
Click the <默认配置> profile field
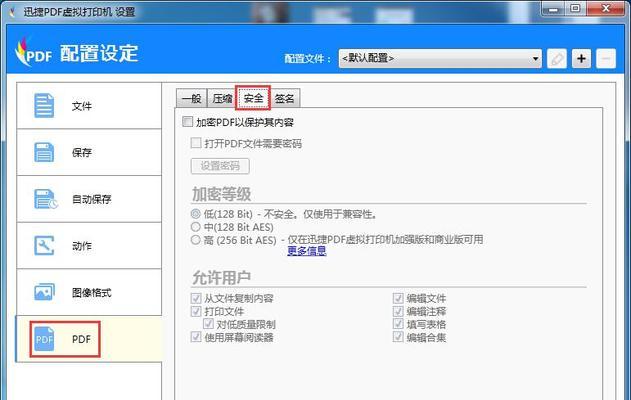click(440, 59)
